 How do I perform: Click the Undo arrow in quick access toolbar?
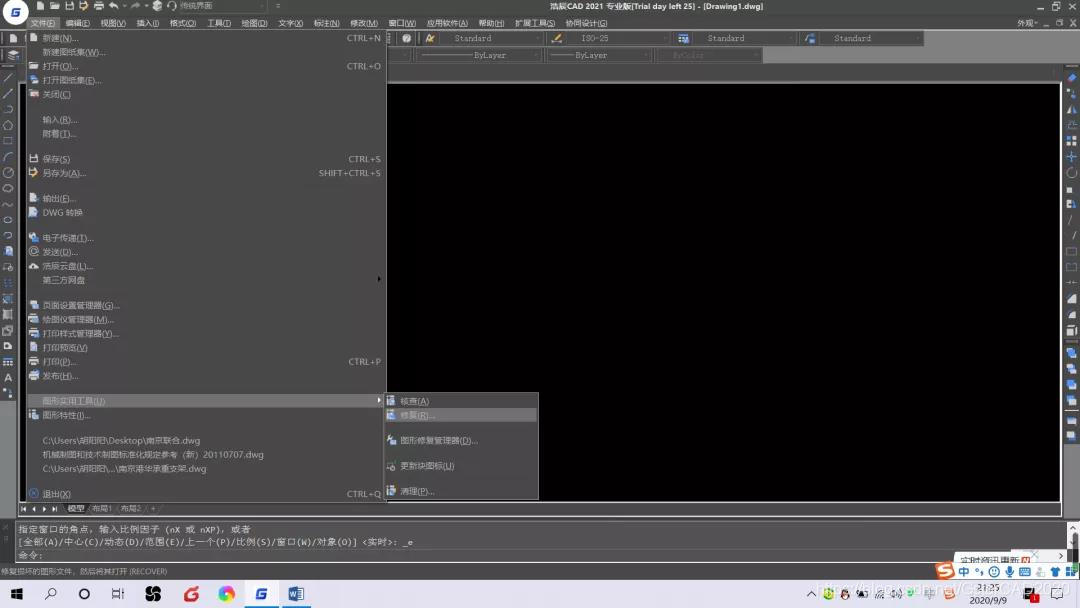(x=114, y=6)
